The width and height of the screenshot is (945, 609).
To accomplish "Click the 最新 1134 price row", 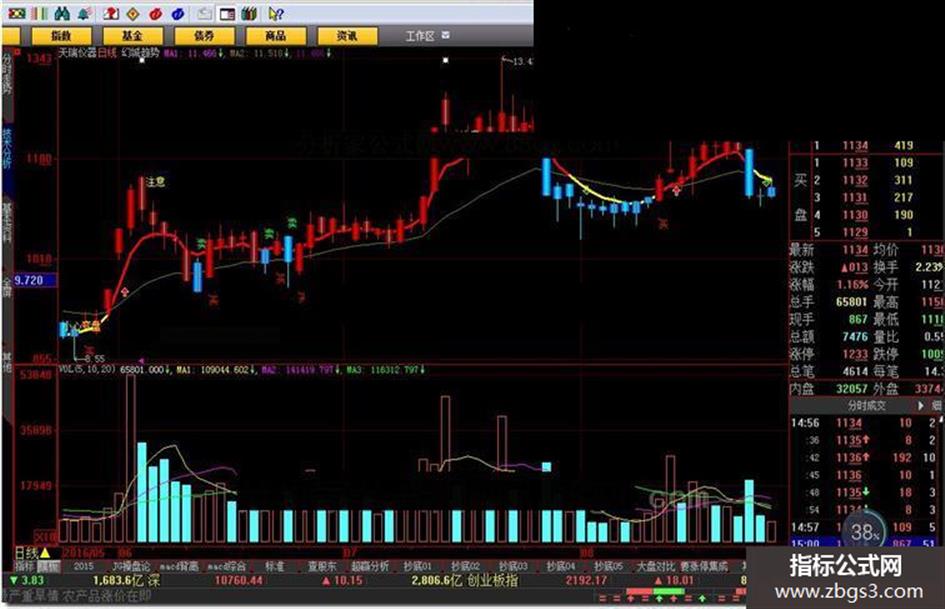I will point(829,250).
